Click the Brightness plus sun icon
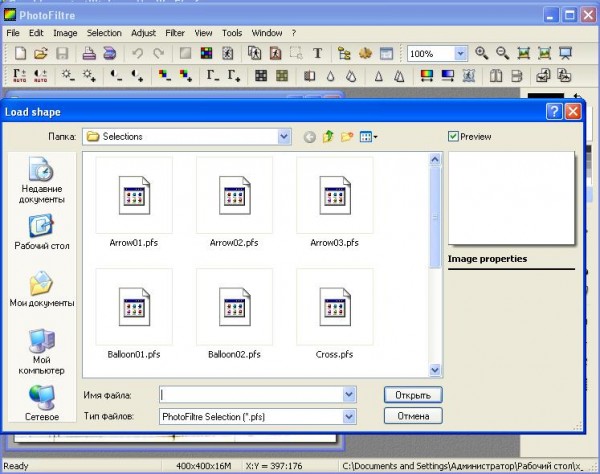Image resolution: width=600 pixels, height=474 pixels. coord(89,75)
